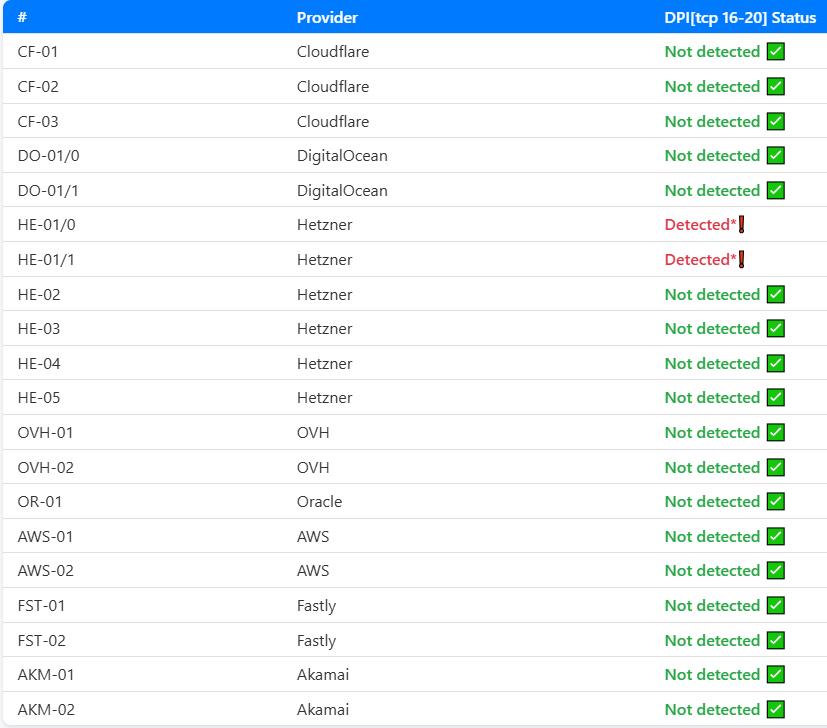827x728 pixels.
Task: Click 'Not detected' text in FST-02 row
Action: [712, 640]
